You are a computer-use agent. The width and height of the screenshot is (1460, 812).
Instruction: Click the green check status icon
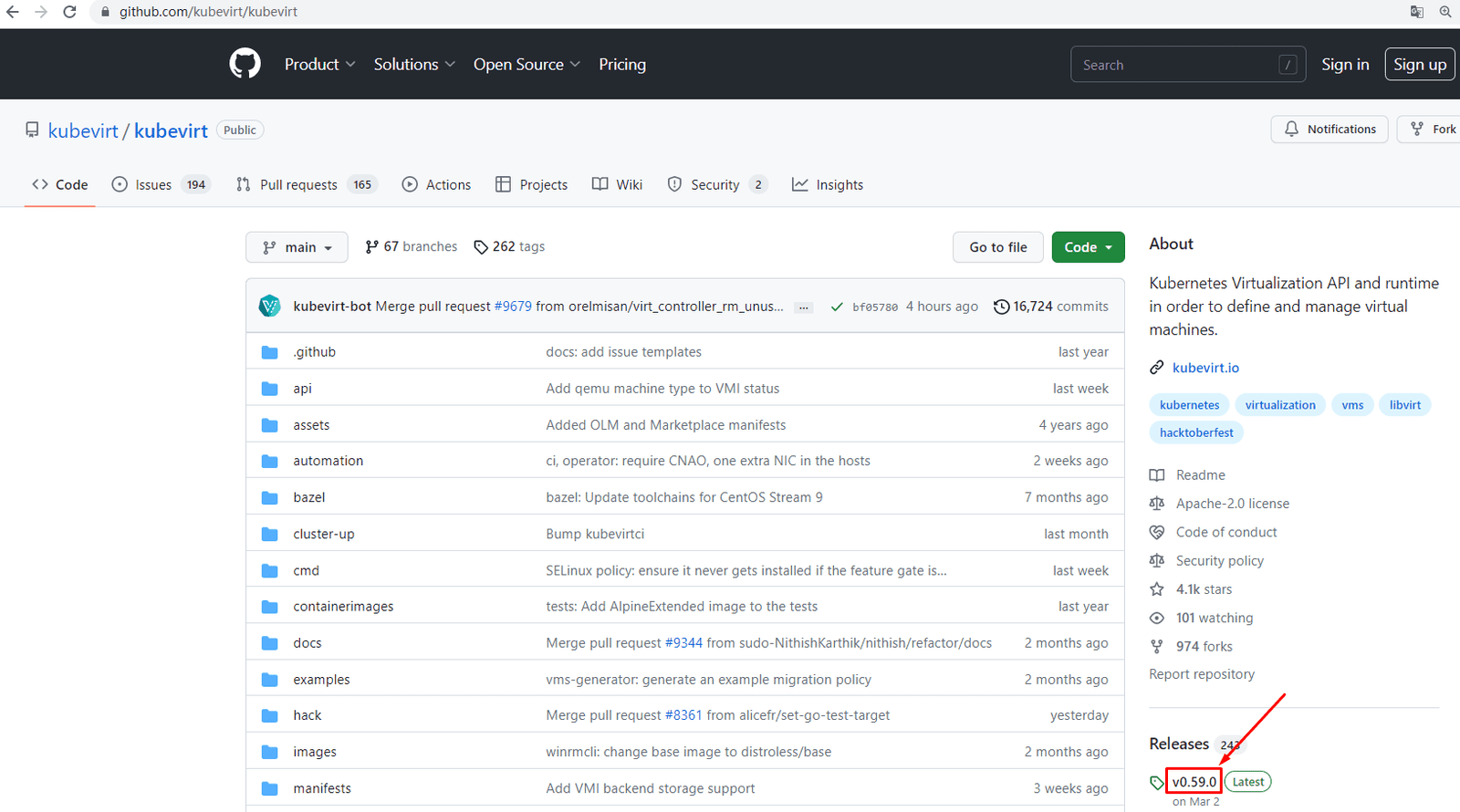(x=837, y=307)
